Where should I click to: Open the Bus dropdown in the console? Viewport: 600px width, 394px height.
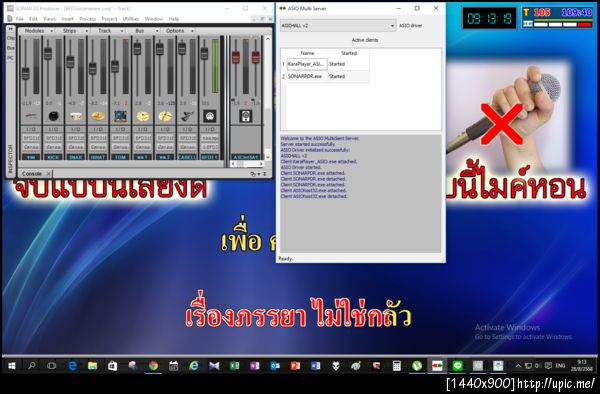pos(142,31)
